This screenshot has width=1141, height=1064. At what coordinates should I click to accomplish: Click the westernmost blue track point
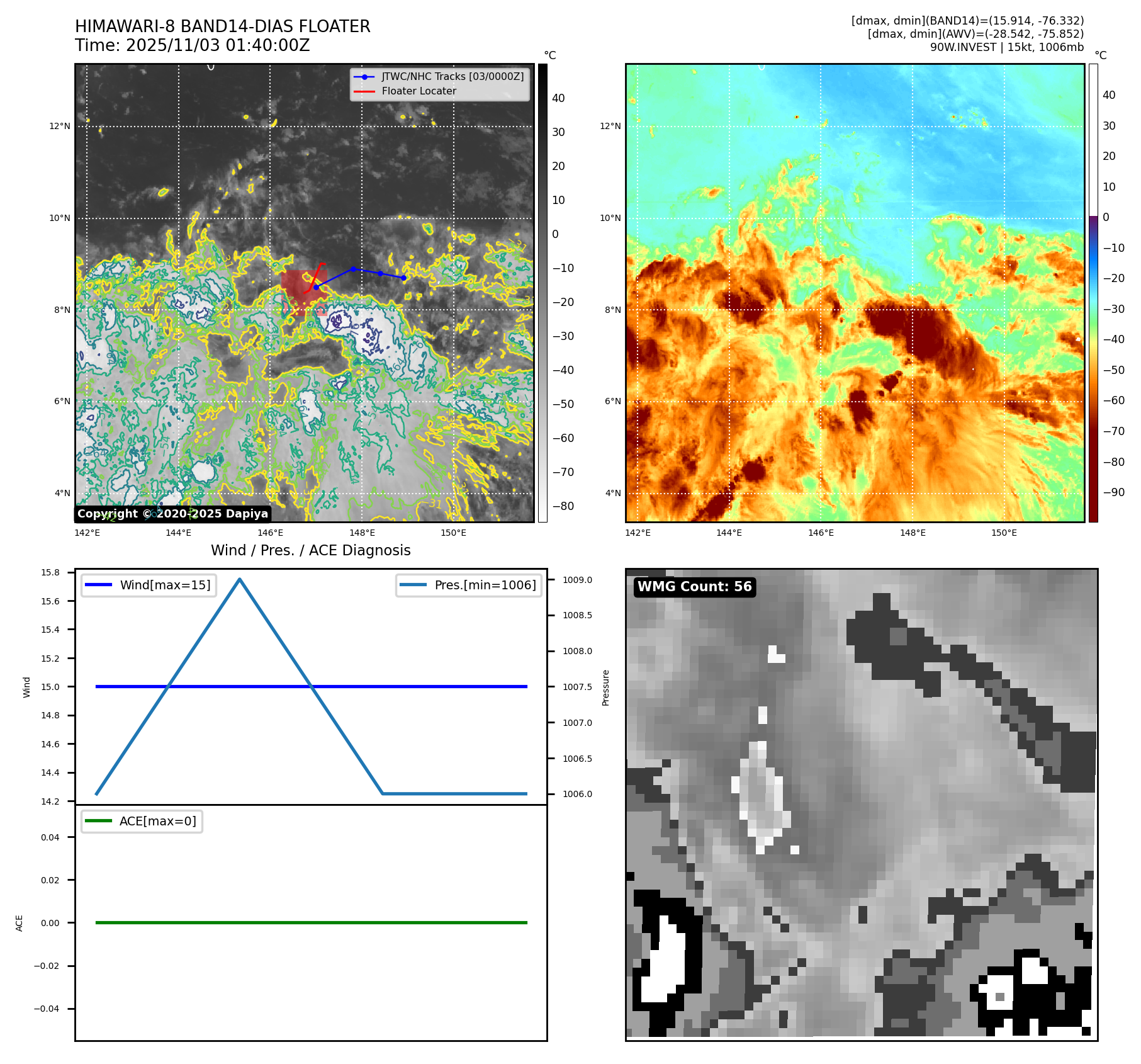click(x=316, y=287)
